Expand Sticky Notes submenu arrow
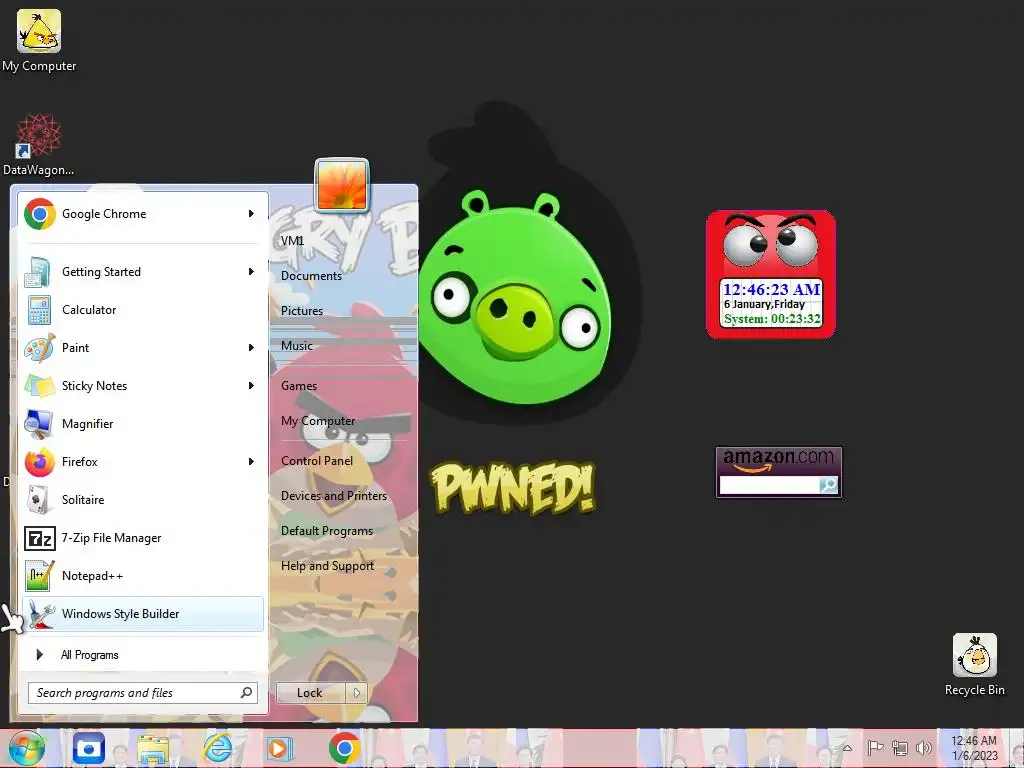1024x768 pixels. pyautogui.click(x=251, y=385)
